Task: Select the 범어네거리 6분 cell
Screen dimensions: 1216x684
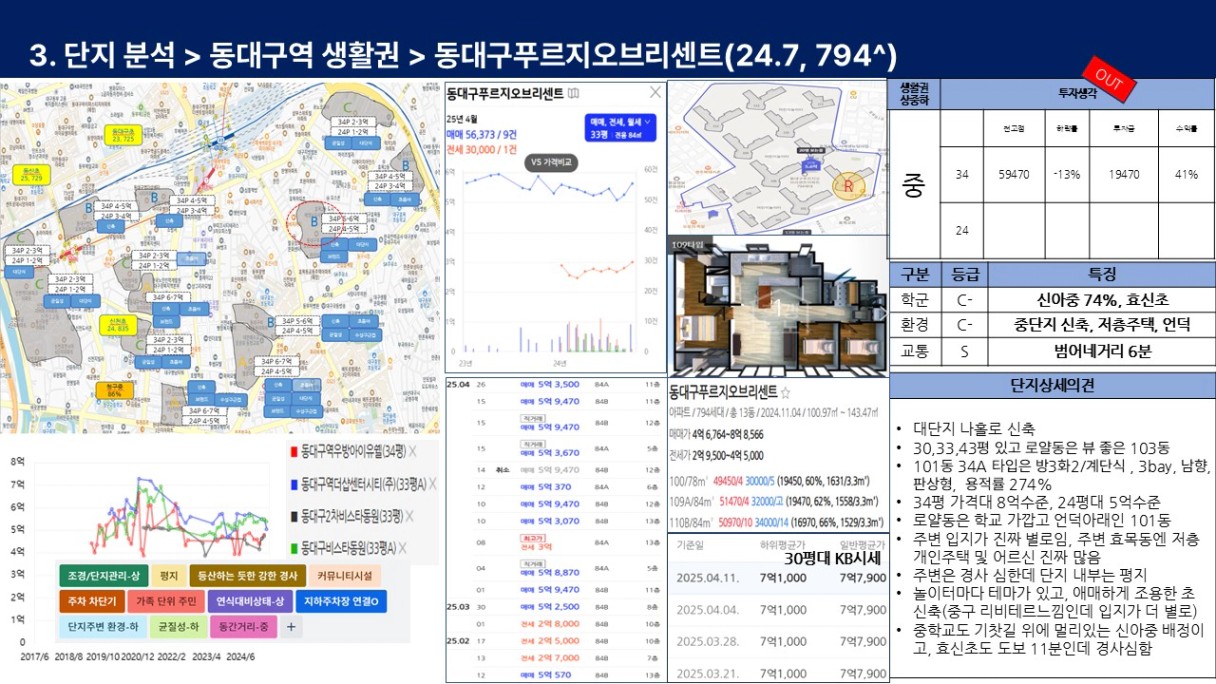Action: pyautogui.click(x=1101, y=352)
